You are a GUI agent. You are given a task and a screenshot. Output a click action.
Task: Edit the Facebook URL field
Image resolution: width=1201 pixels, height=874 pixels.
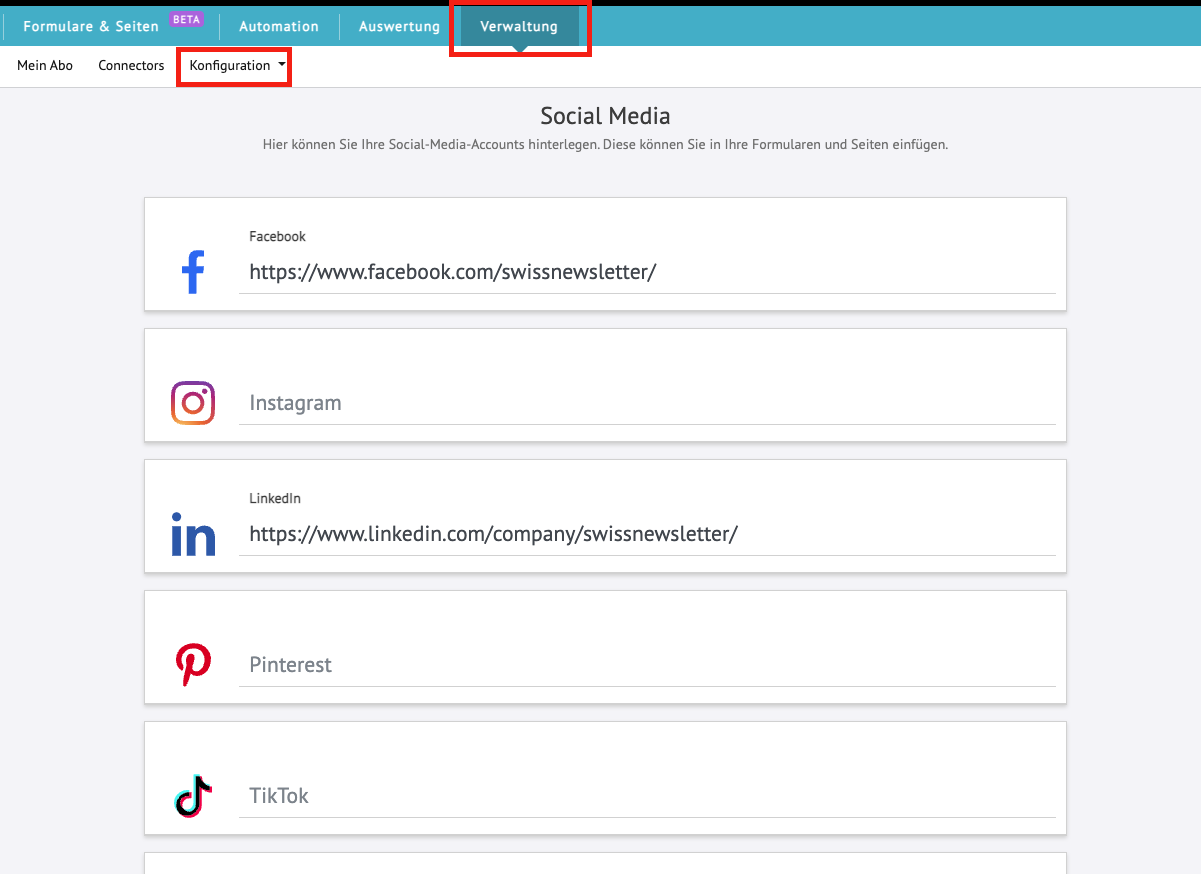click(x=647, y=272)
